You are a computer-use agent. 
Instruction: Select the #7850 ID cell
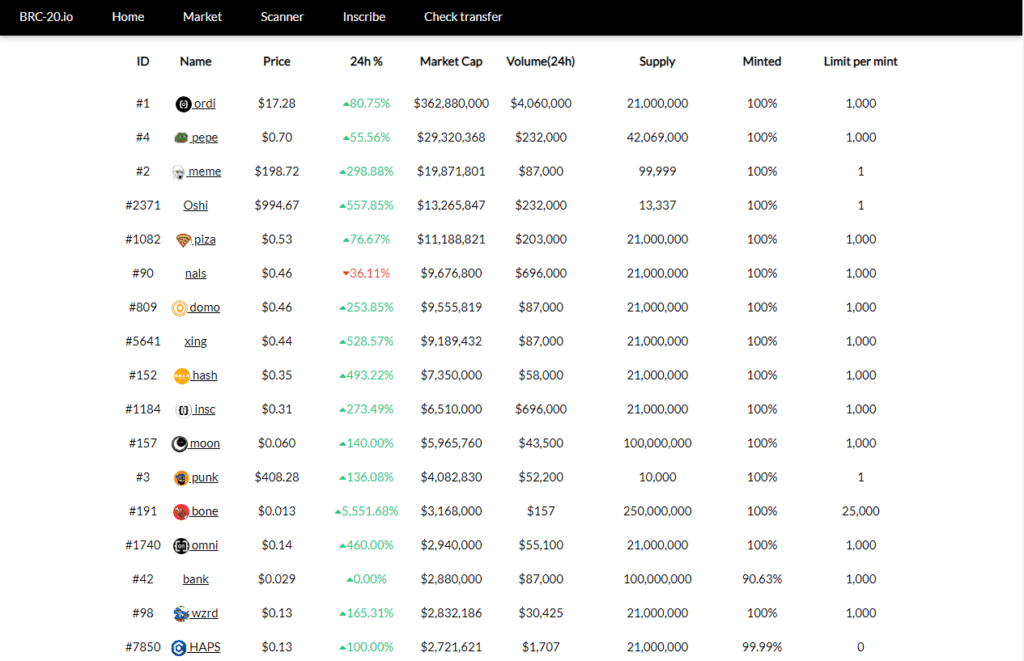pos(143,647)
